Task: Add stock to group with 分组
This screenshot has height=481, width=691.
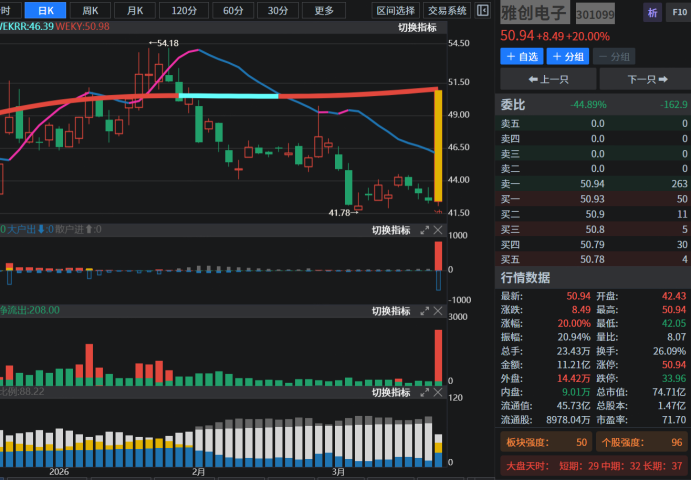Action: 568,57
